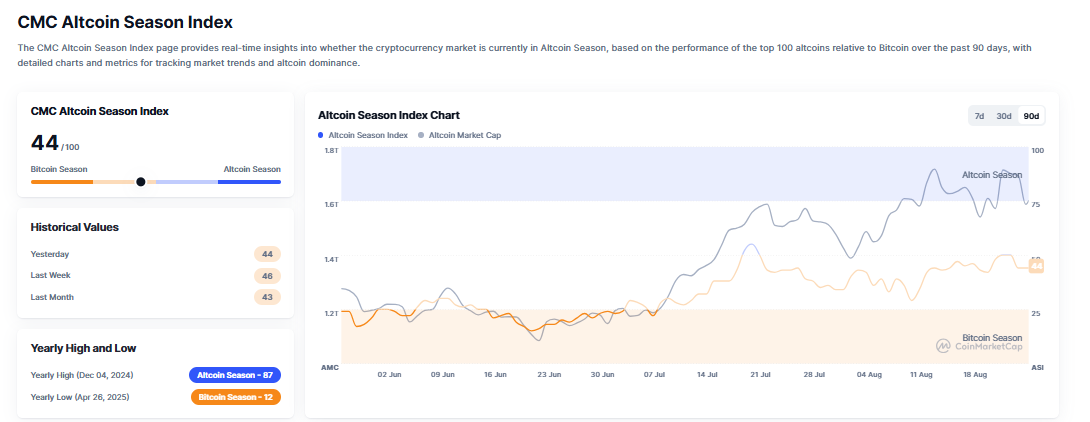This screenshot has height=422, width=1090.
Task: Click the black season index slider knob
Action: point(140,182)
